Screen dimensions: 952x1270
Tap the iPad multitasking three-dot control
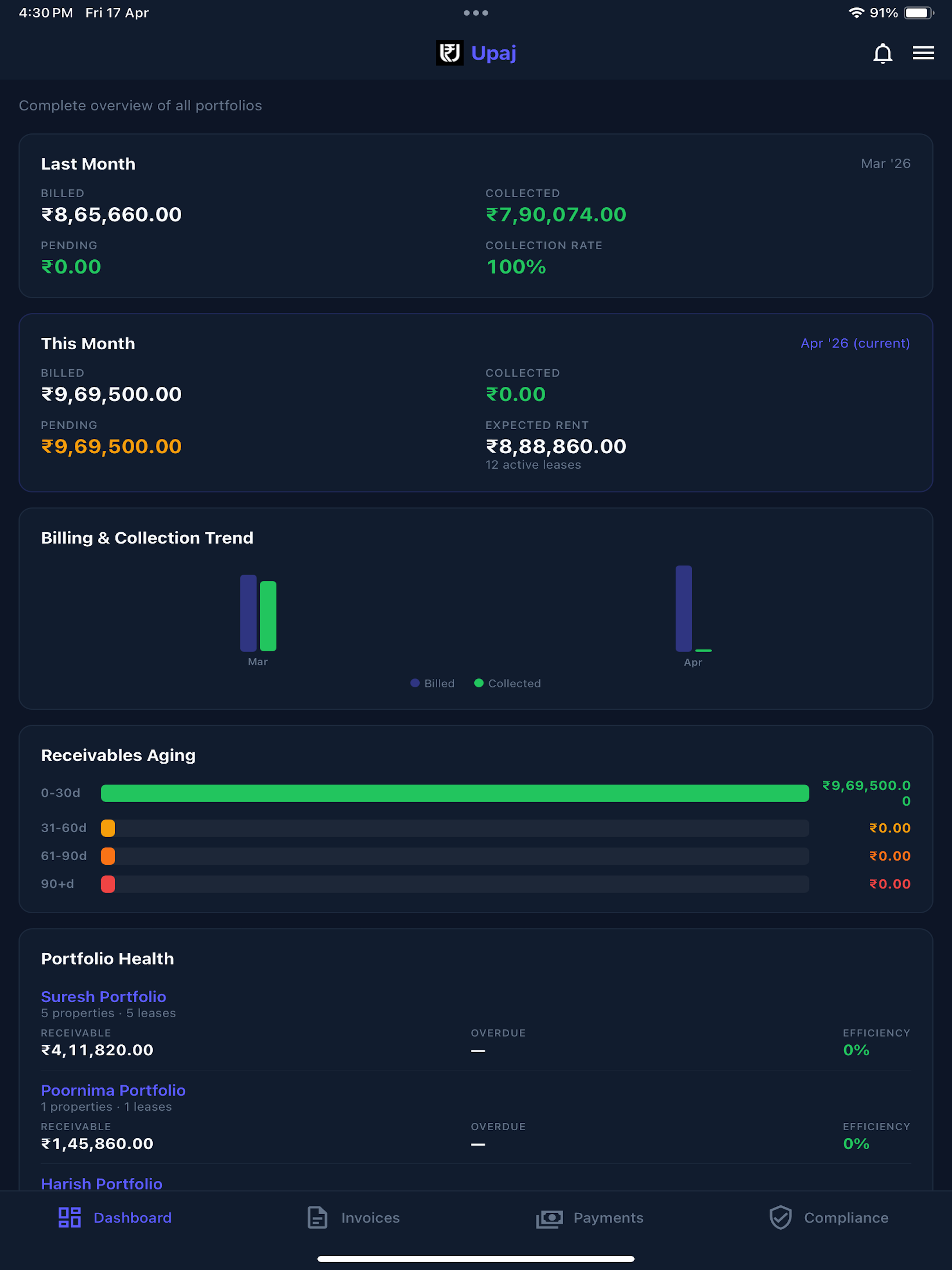pyautogui.click(x=476, y=12)
